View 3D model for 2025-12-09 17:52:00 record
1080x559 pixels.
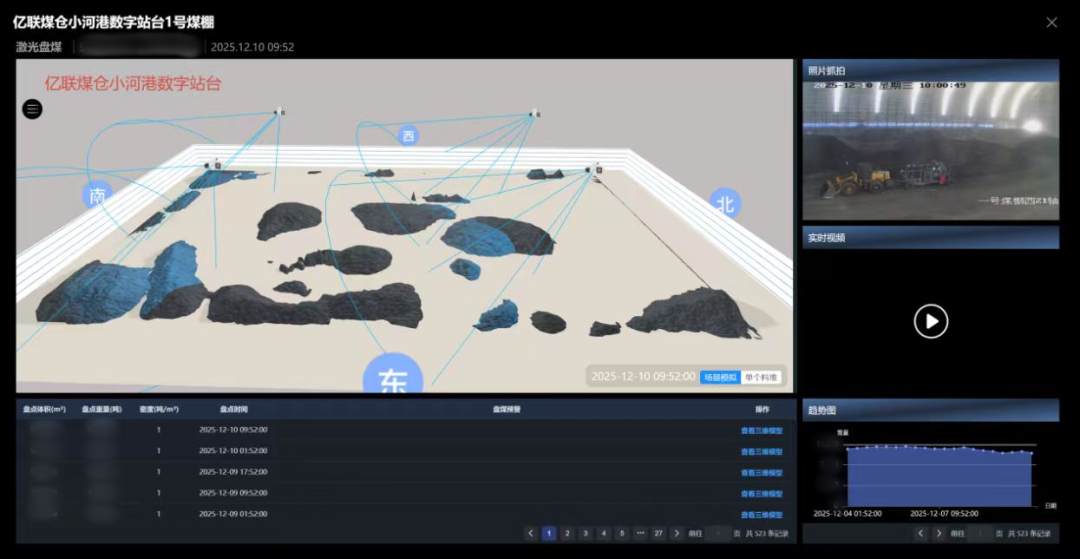tap(761, 472)
